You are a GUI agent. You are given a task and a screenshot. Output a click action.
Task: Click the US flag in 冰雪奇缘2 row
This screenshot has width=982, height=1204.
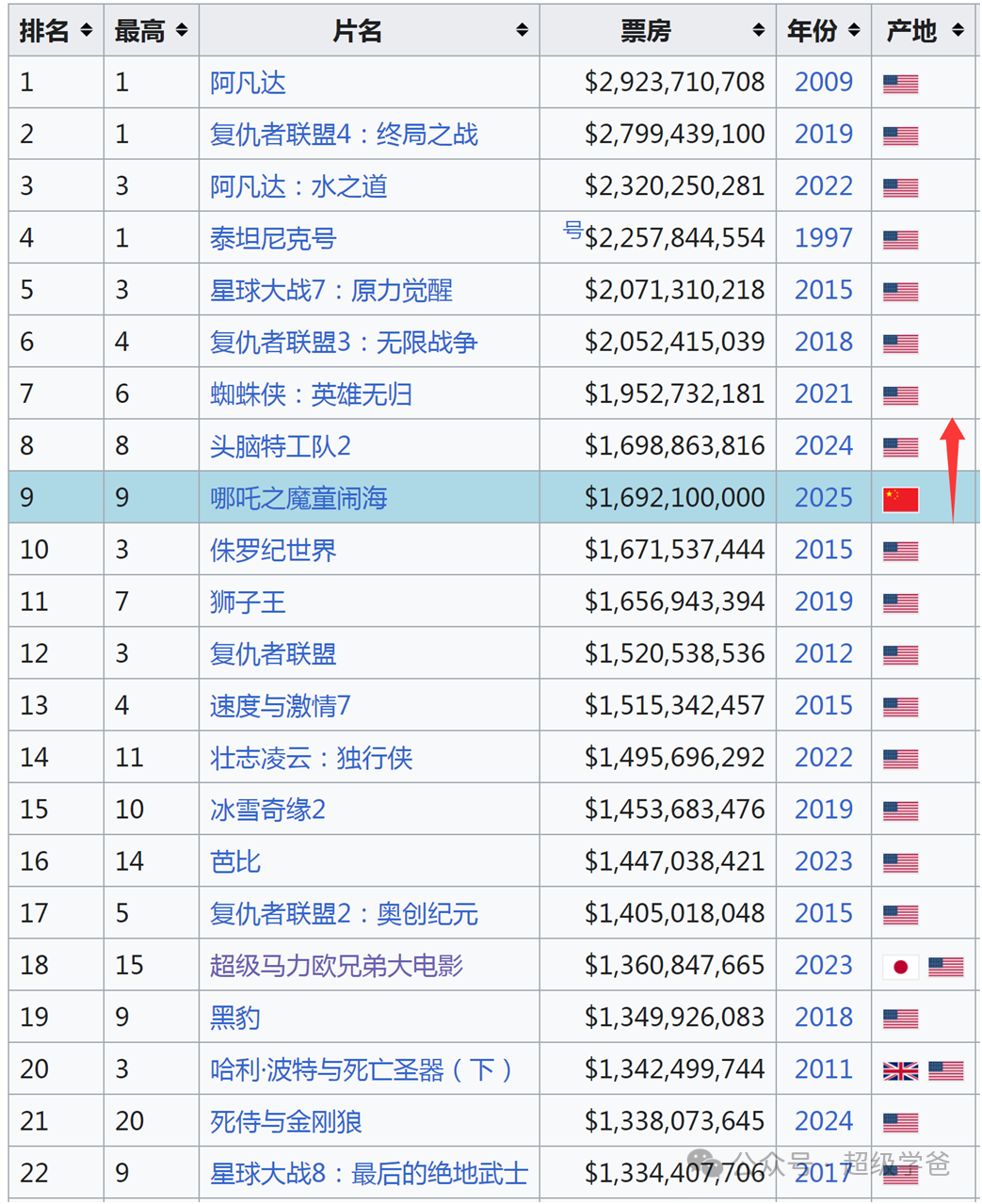901,811
